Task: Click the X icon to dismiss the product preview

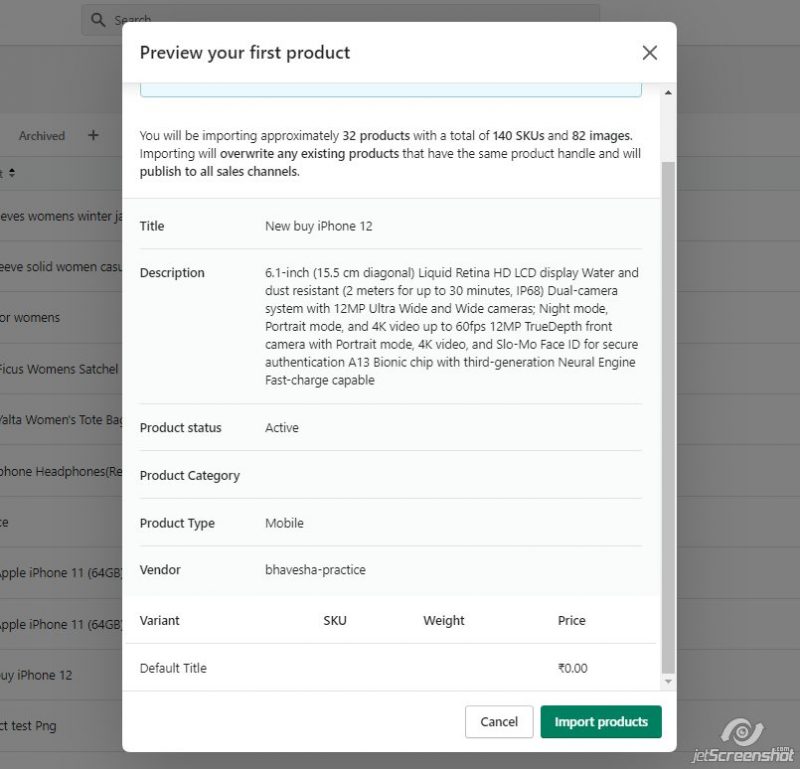Action: (x=650, y=53)
